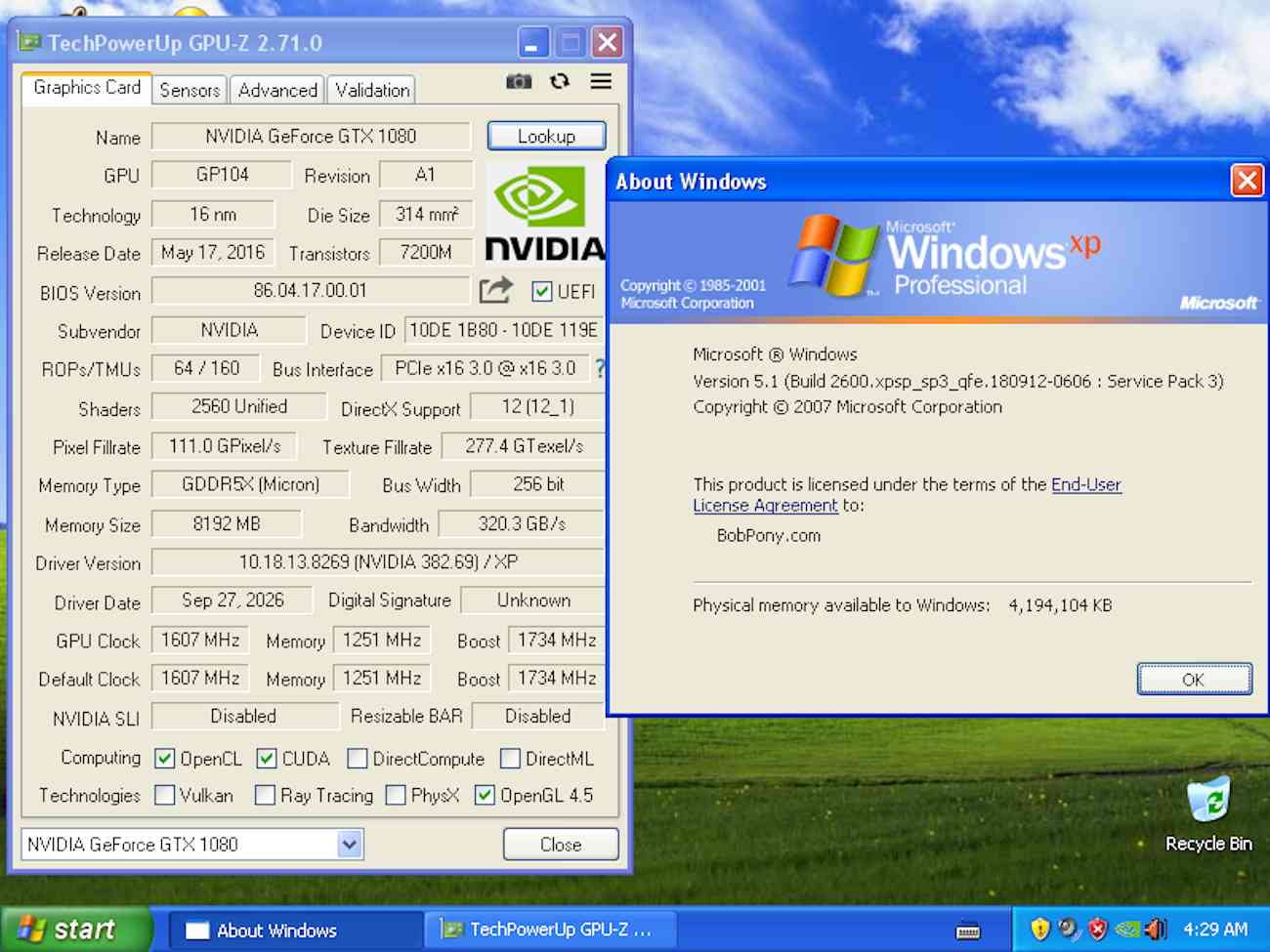Click the NVIDIA logo in GPU-Z
This screenshot has width=1270, height=952.
545,214
